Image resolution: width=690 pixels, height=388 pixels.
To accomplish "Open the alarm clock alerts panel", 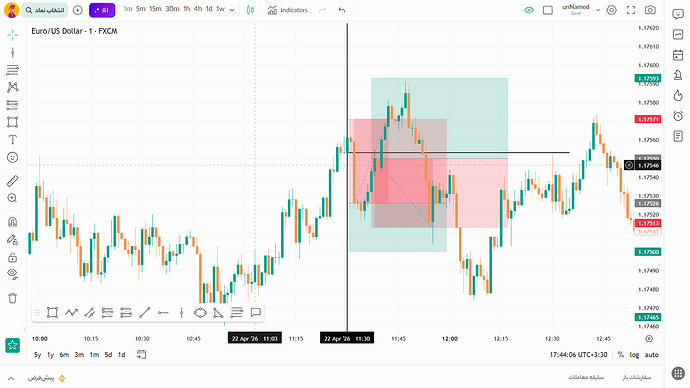I will click(x=678, y=116).
